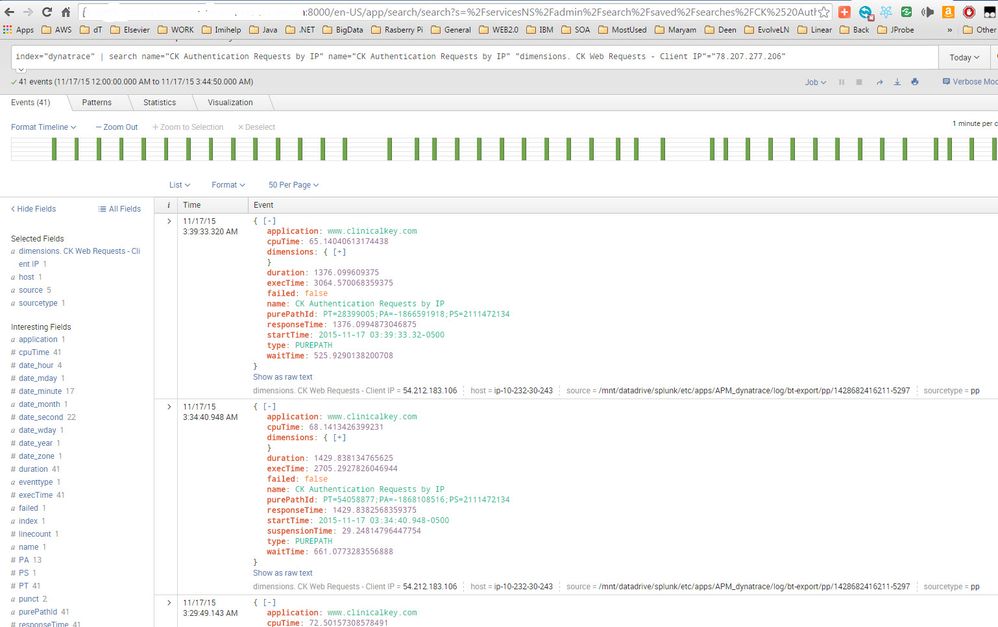Pause the running search job
The image size is (998, 627).
coord(842,82)
